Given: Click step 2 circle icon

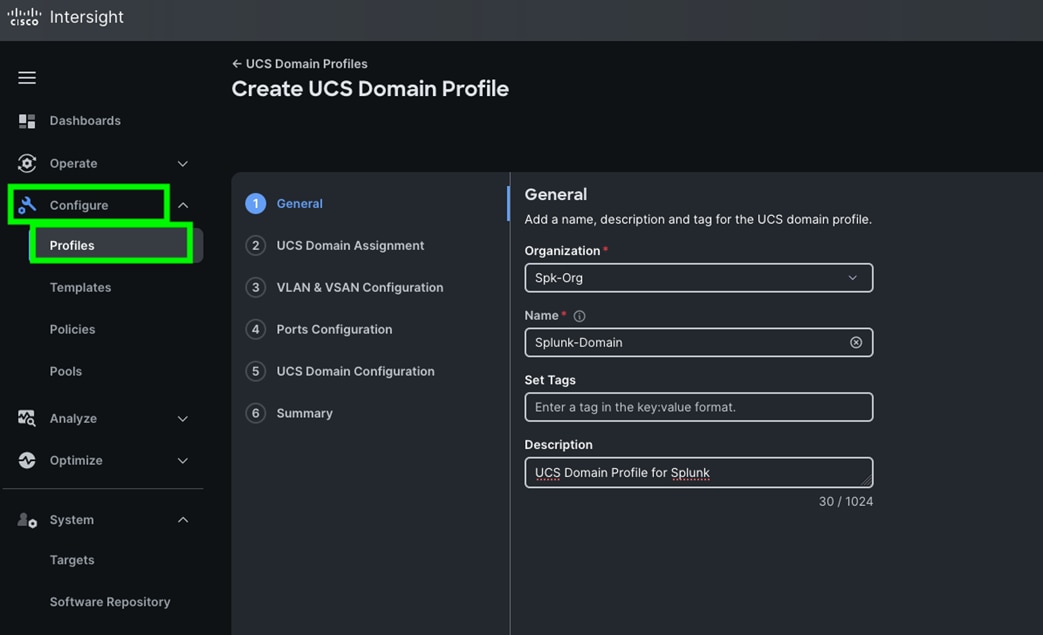Looking at the screenshot, I should coord(255,245).
